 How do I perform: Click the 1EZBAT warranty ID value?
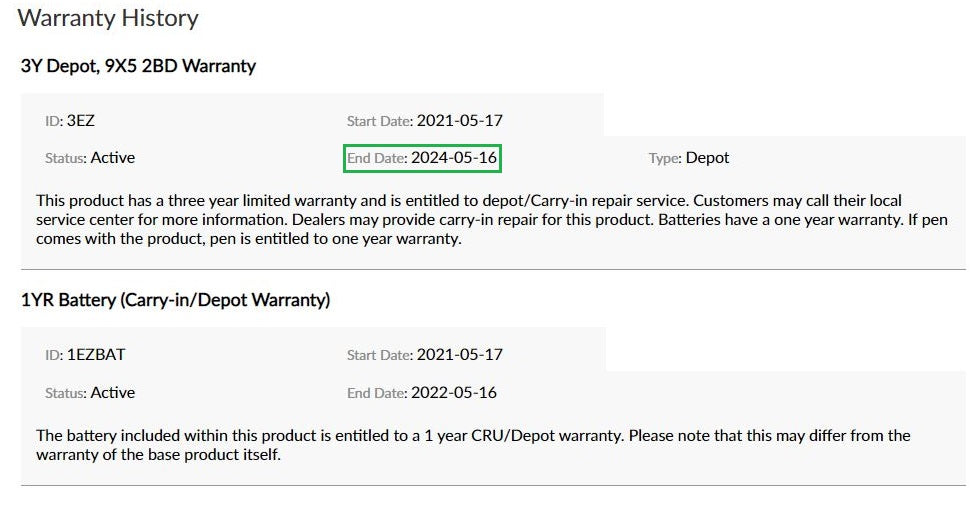96,355
